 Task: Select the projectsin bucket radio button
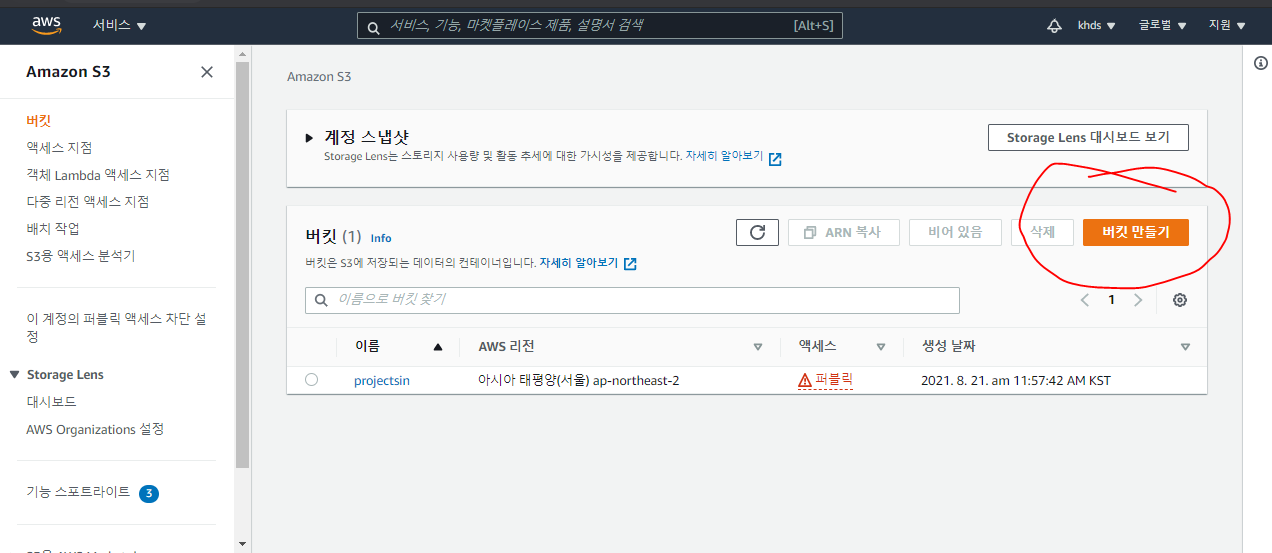[x=311, y=379]
